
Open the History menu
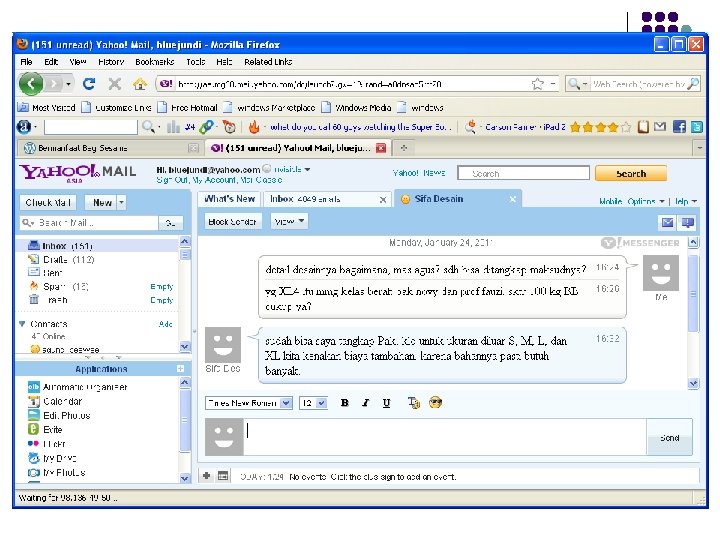pyautogui.click(x=111, y=62)
